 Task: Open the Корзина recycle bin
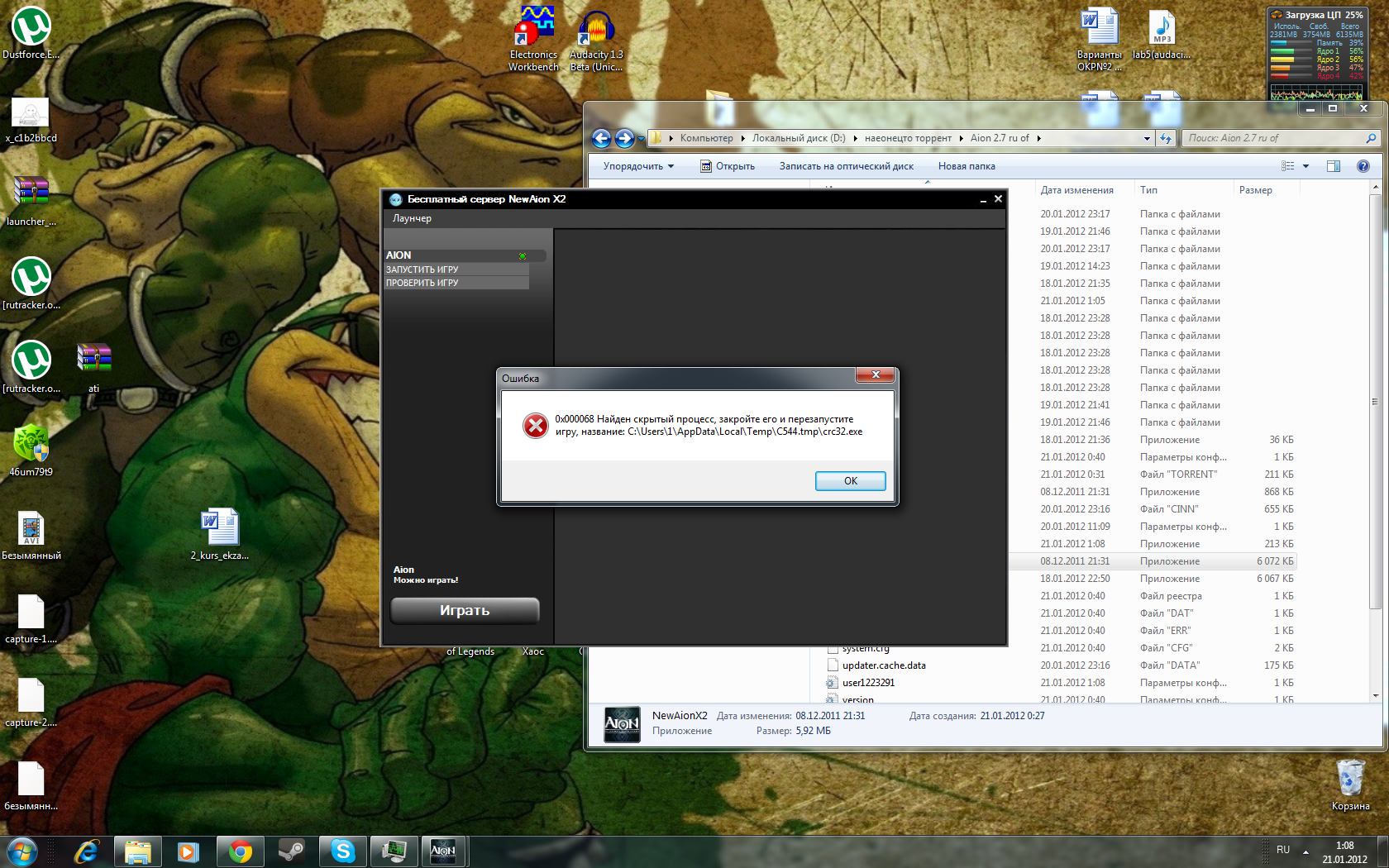1350,785
